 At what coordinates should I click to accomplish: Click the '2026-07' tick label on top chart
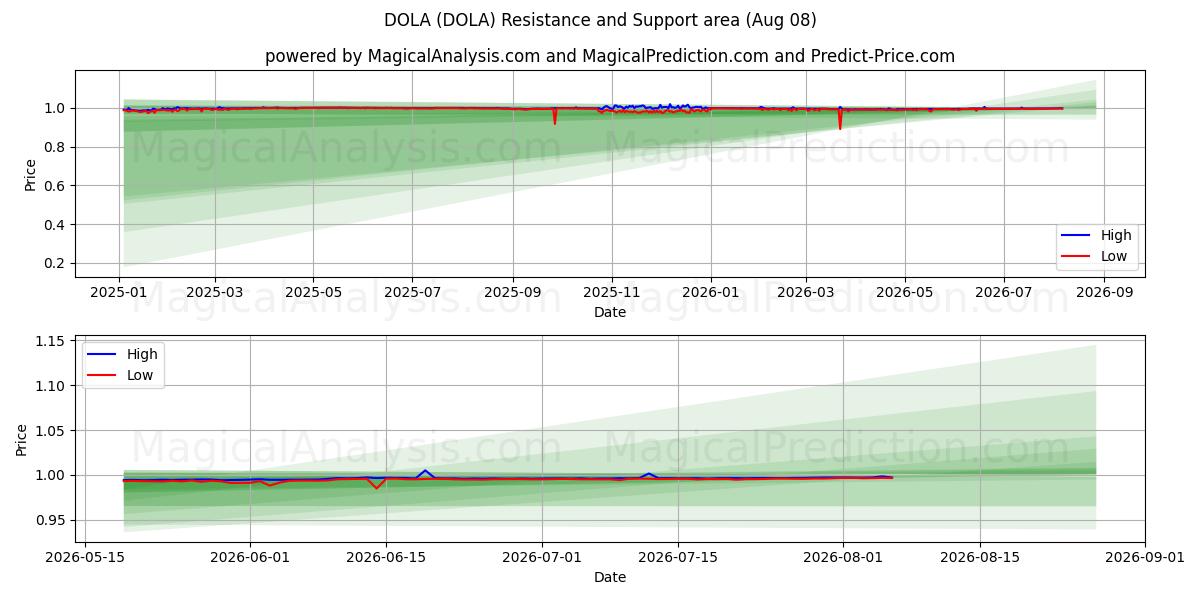click(x=1004, y=293)
